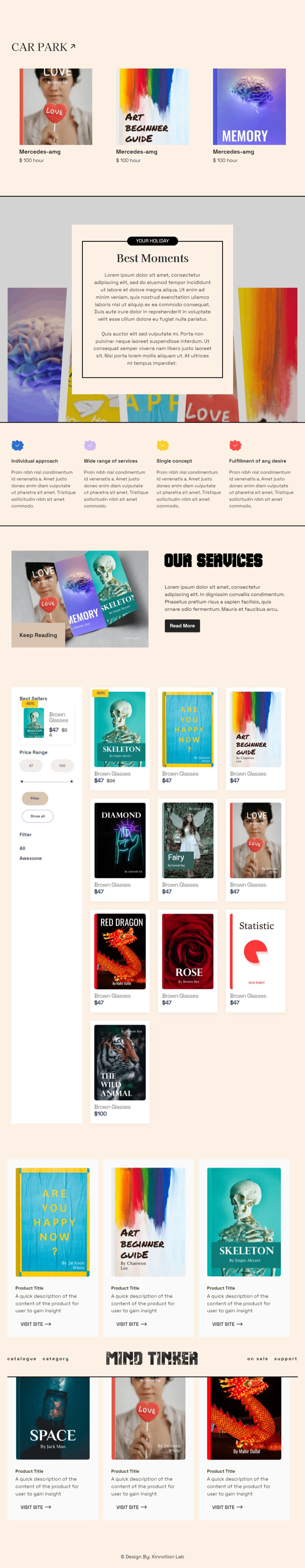
Task: Open the catalogue menu item
Action: point(22,1359)
